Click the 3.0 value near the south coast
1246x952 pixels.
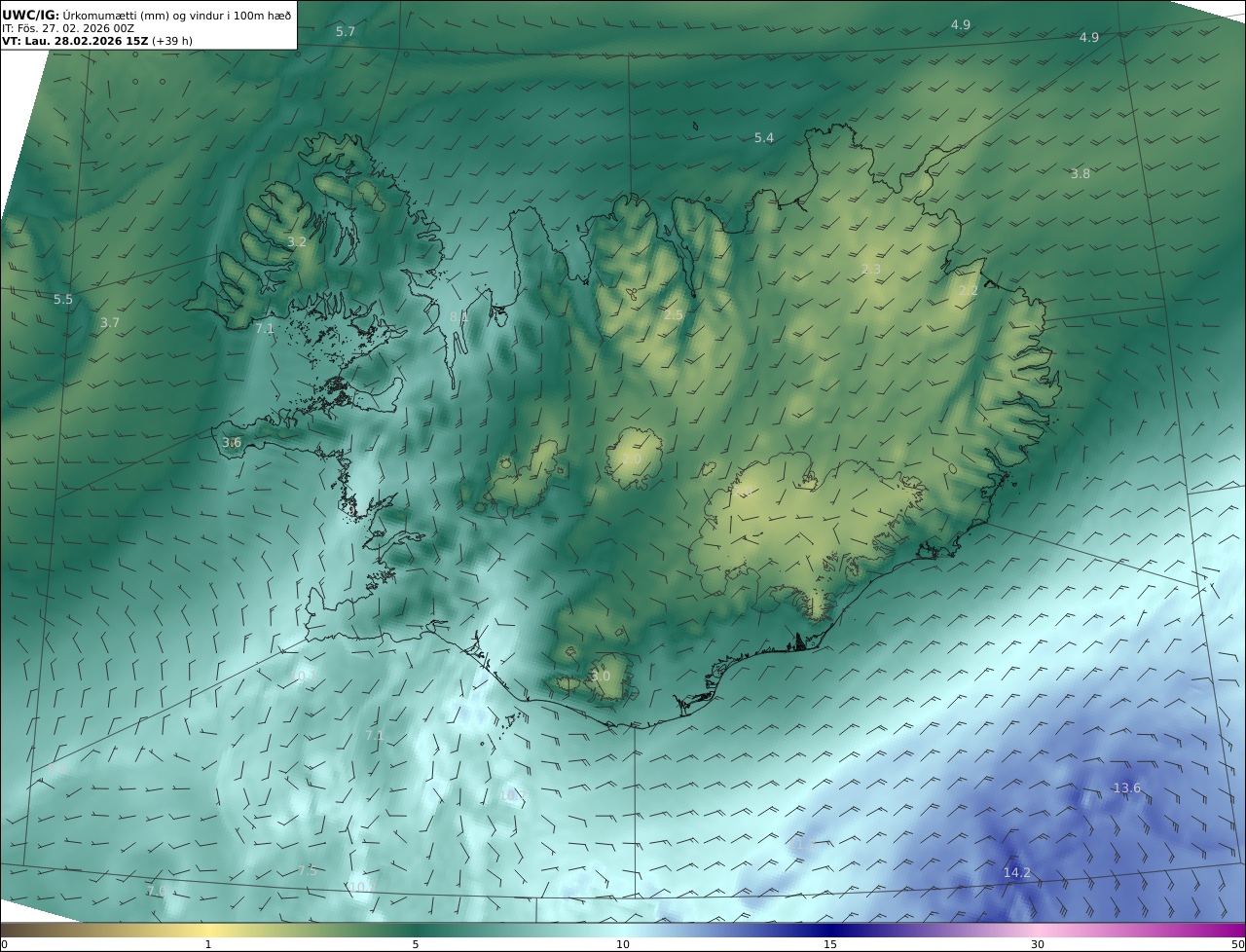[601, 677]
